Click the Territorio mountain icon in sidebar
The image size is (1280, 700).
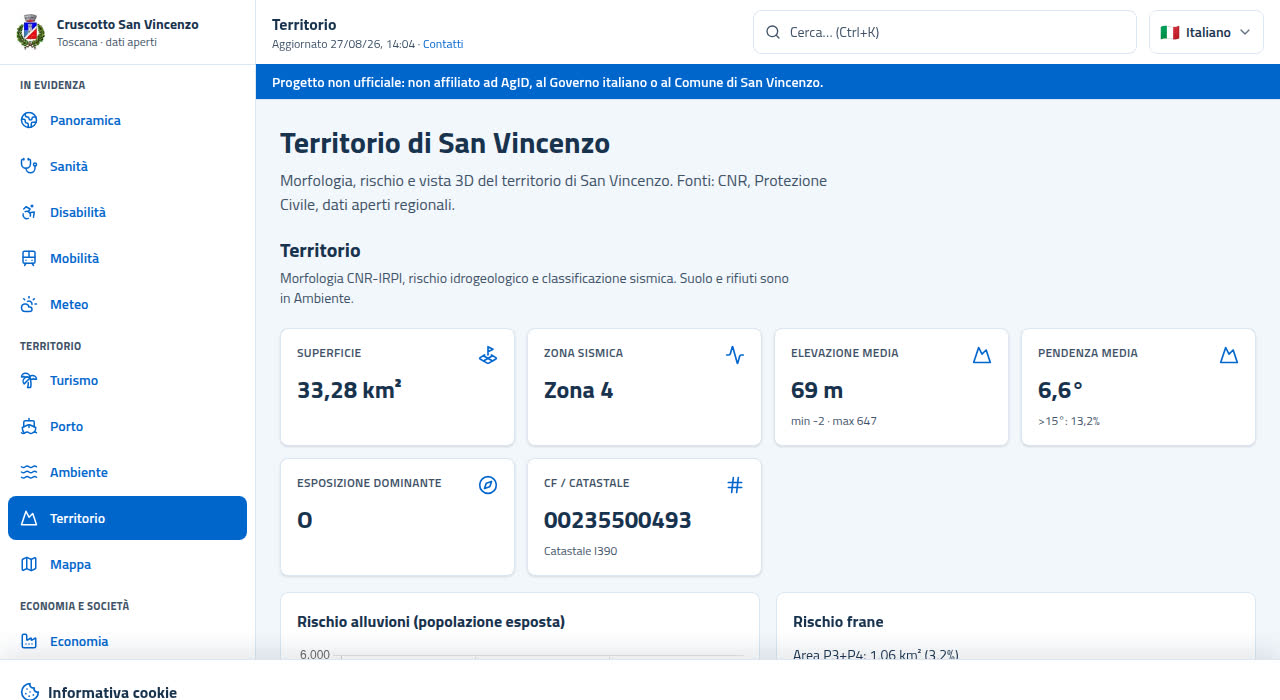29,518
